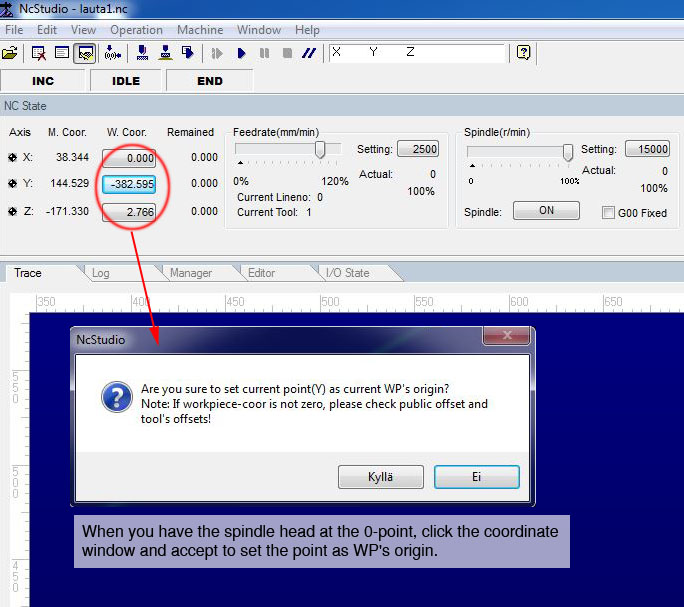The height and width of the screenshot is (607, 684).
Task: Click the X axis diamond icon
Action: click(13, 158)
